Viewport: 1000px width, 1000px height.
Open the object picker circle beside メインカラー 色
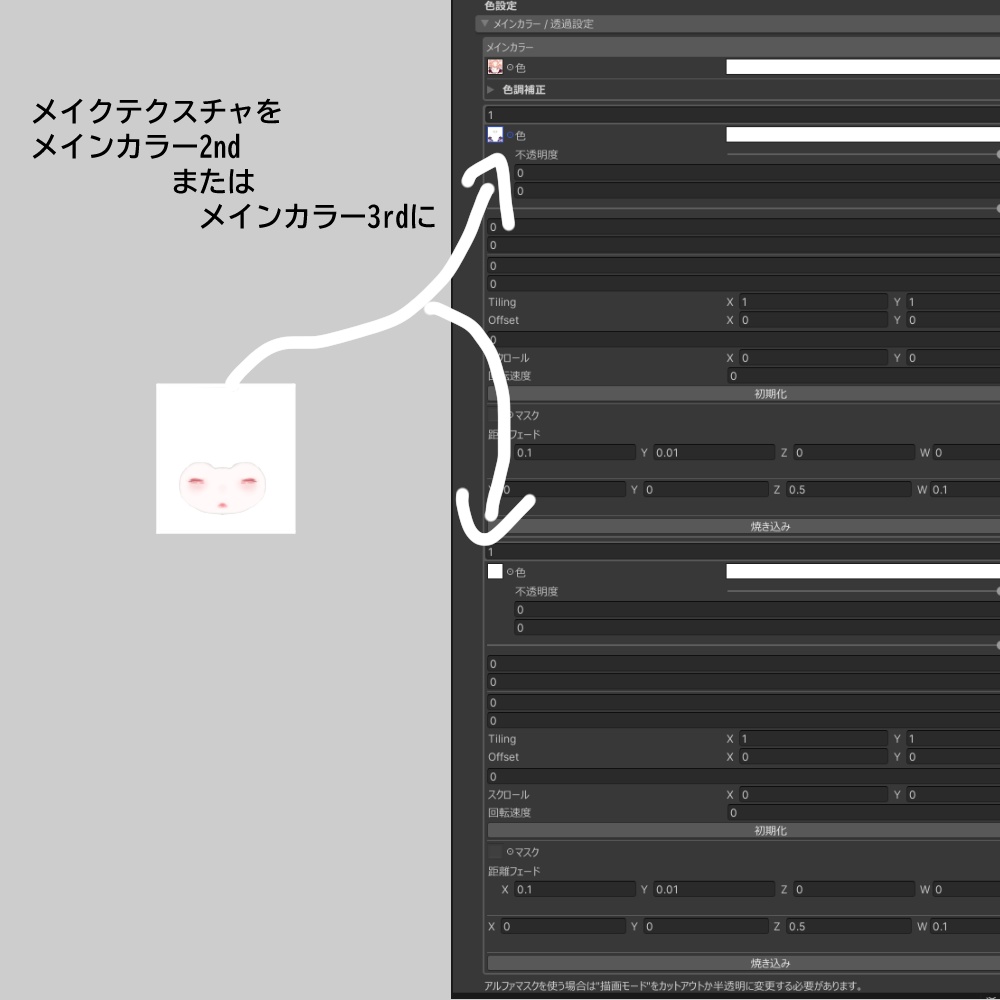pyautogui.click(x=510, y=66)
